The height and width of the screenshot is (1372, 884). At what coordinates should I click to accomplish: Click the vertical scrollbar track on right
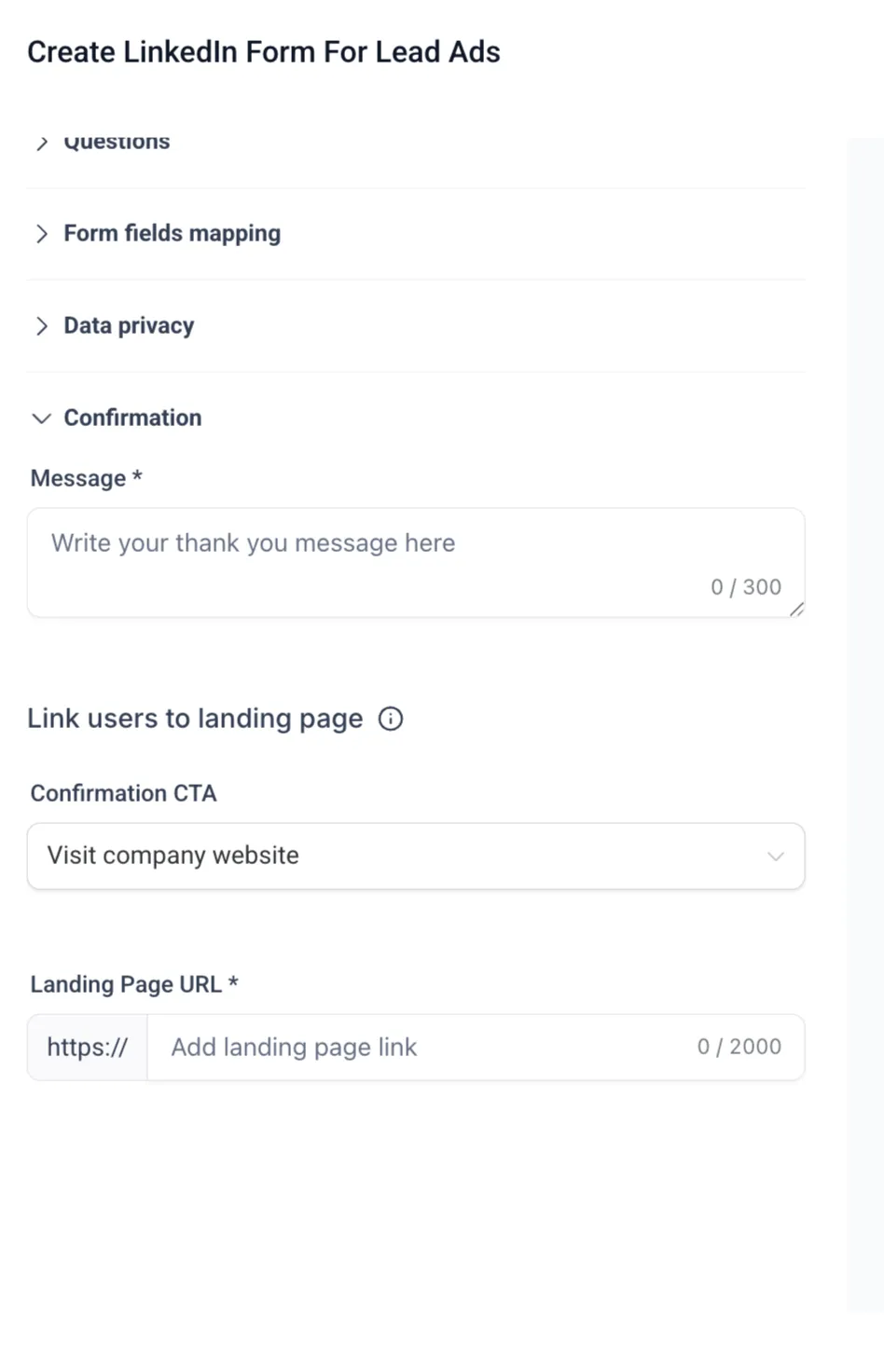[x=865, y=725]
